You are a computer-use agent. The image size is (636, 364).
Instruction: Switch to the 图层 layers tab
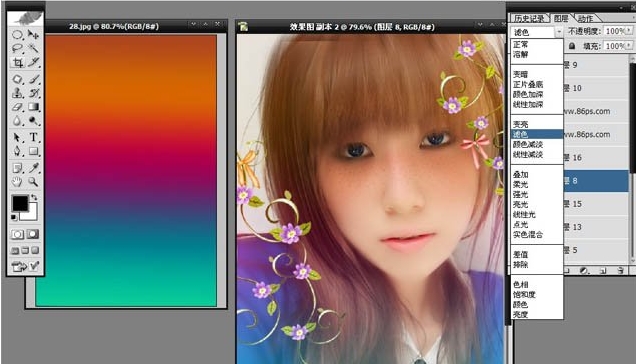[561, 18]
